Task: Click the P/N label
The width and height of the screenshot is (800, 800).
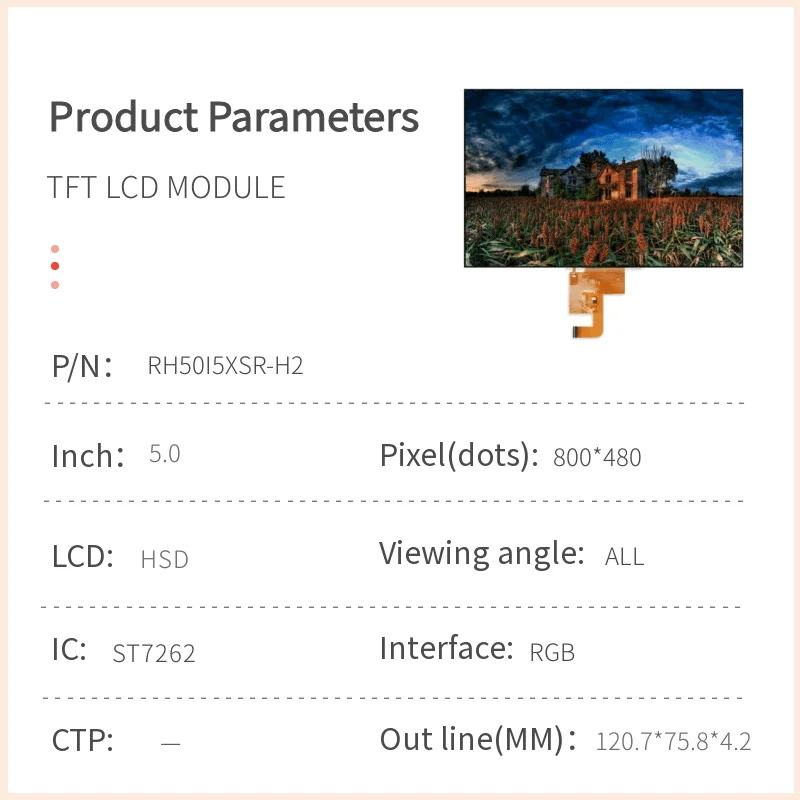Action: click(82, 366)
